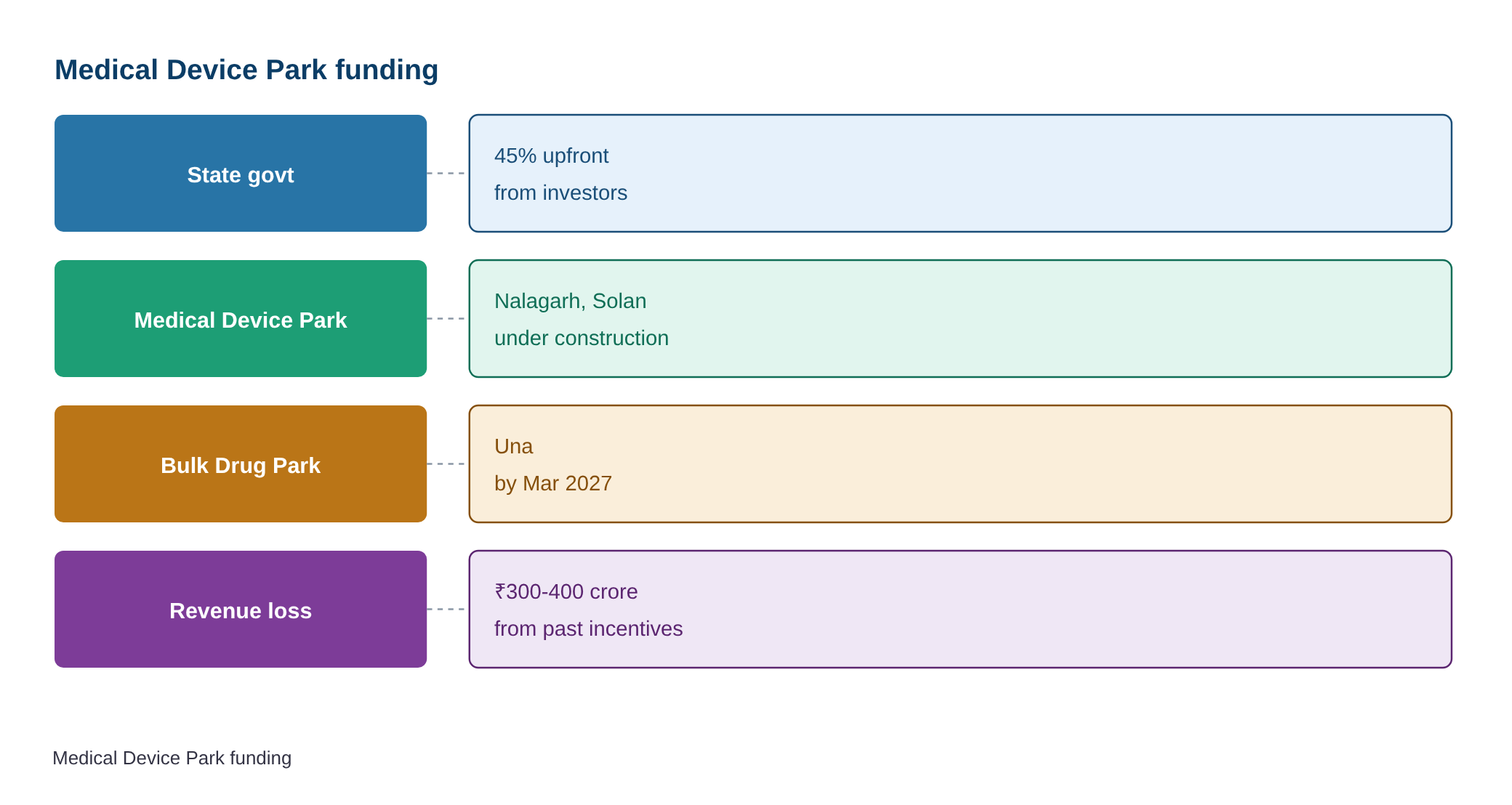Select the purple Revenue loss box
This screenshot has width=1512, height=805.
click(241, 610)
